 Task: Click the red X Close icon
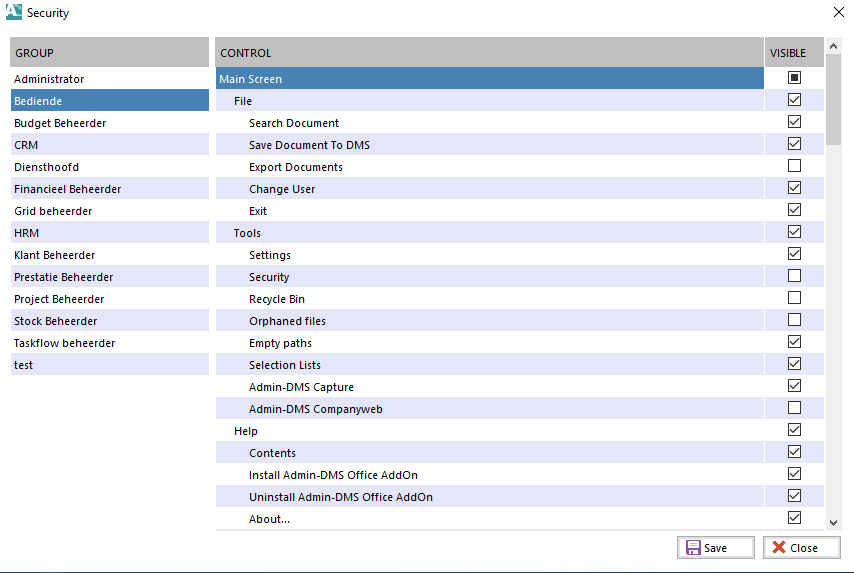pyautogui.click(x=778, y=548)
